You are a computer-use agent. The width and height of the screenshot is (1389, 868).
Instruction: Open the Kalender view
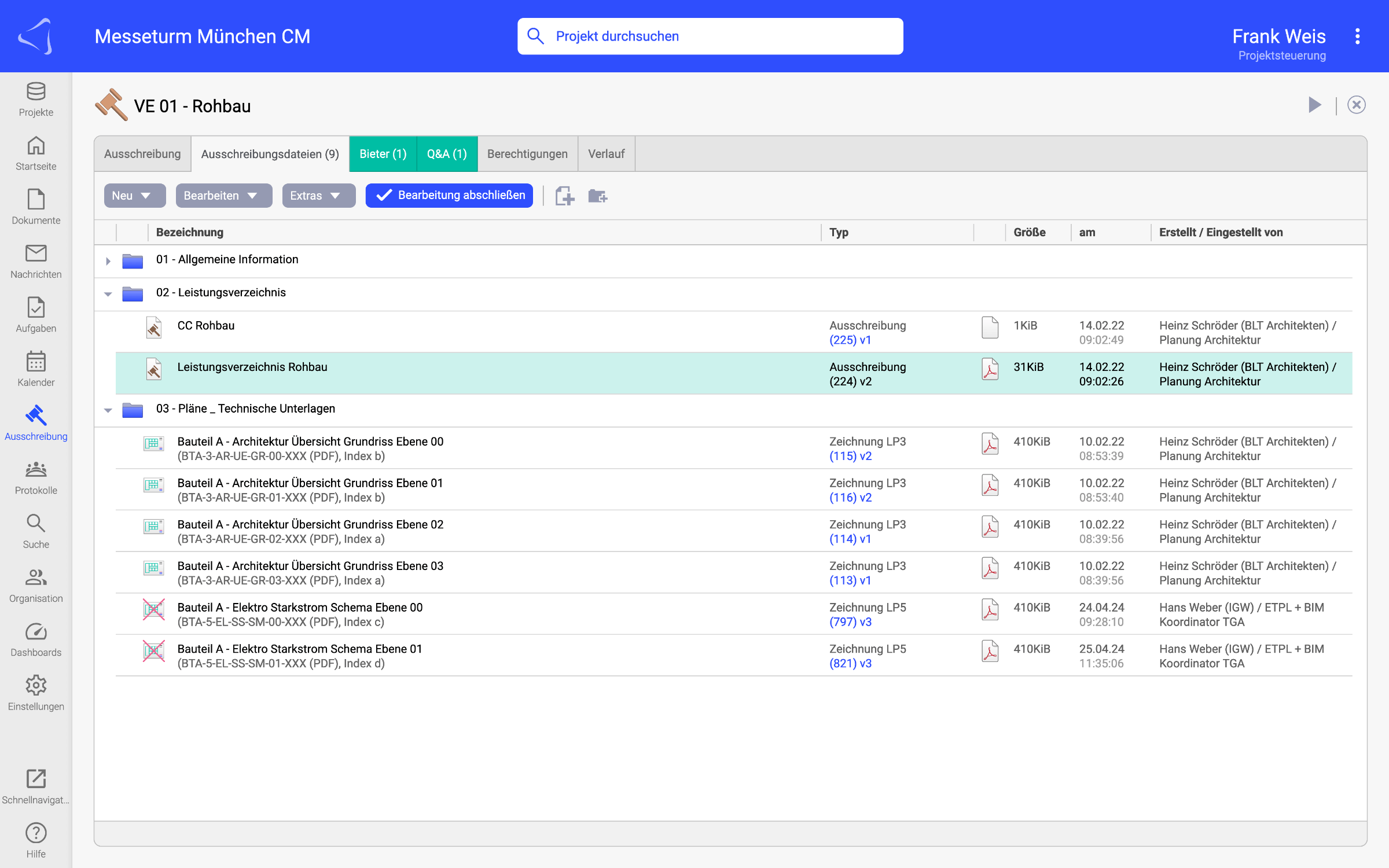tap(36, 369)
